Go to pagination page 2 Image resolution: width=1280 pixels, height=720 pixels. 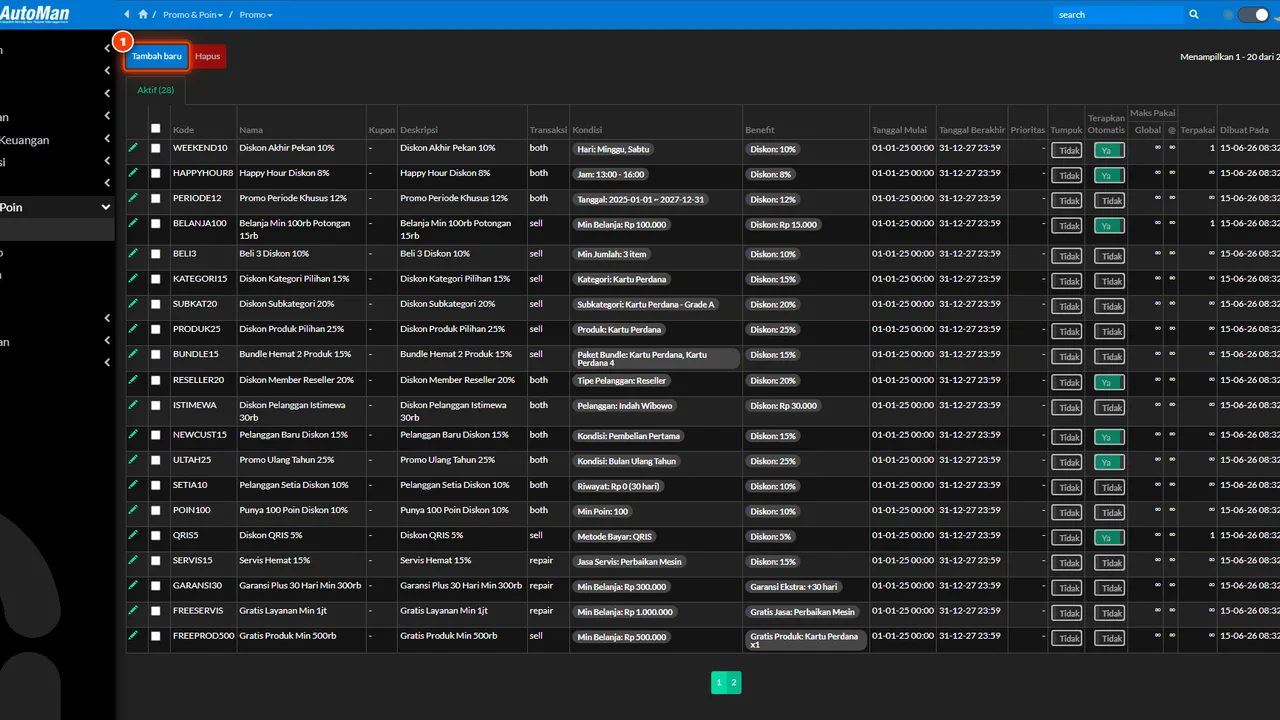734,683
